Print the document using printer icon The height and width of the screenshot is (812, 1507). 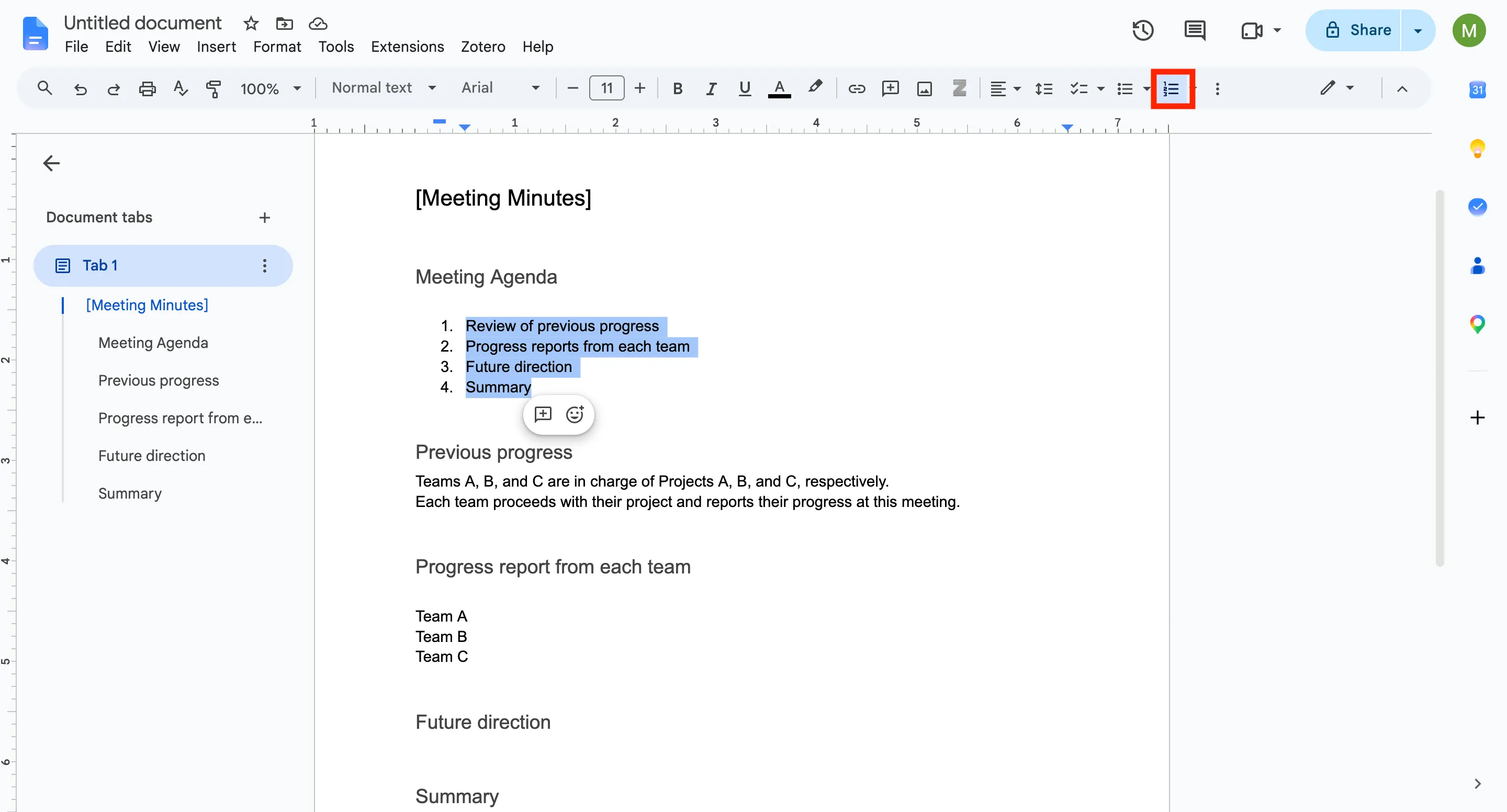(x=148, y=89)
